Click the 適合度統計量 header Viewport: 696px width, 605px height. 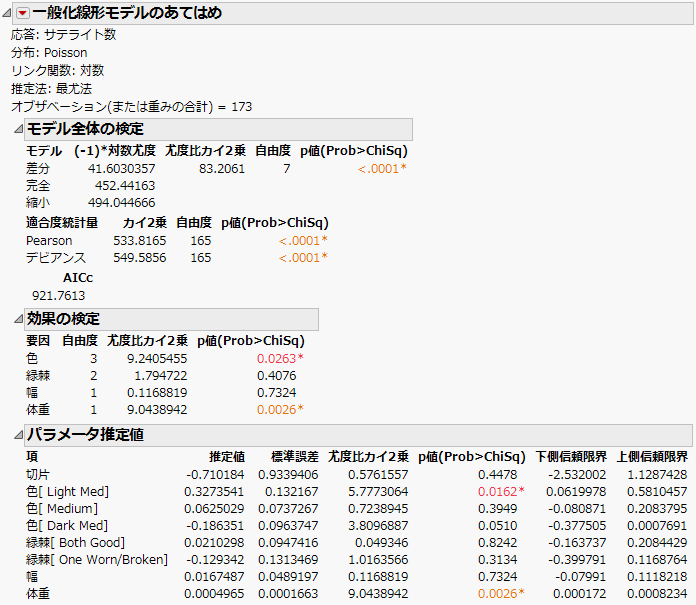(x=62, y=223)
